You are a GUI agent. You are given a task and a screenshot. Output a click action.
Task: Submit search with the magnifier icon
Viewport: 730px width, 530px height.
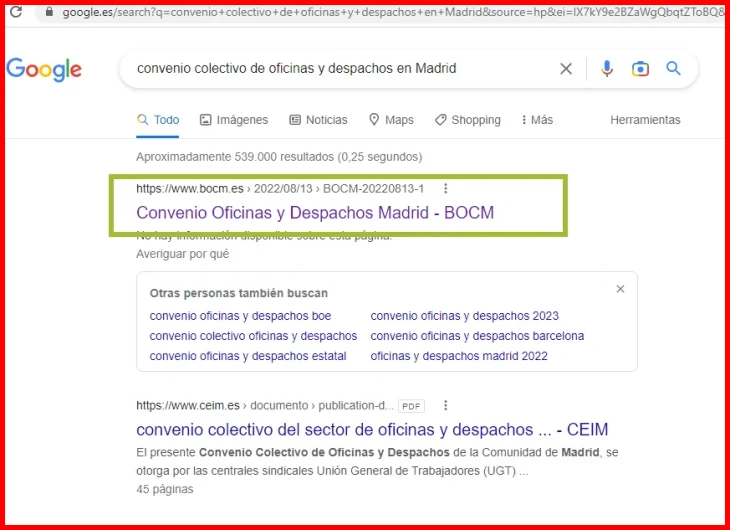point(673,68)
